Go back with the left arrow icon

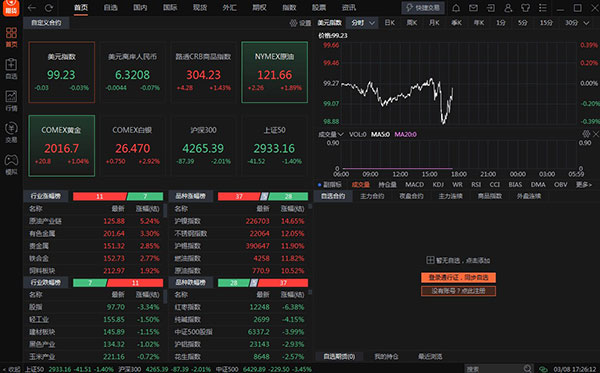pos(32,8)
